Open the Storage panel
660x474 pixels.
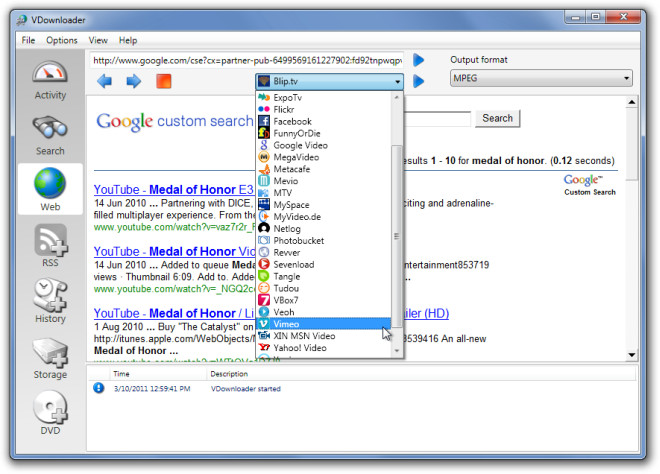coord(50,358)
